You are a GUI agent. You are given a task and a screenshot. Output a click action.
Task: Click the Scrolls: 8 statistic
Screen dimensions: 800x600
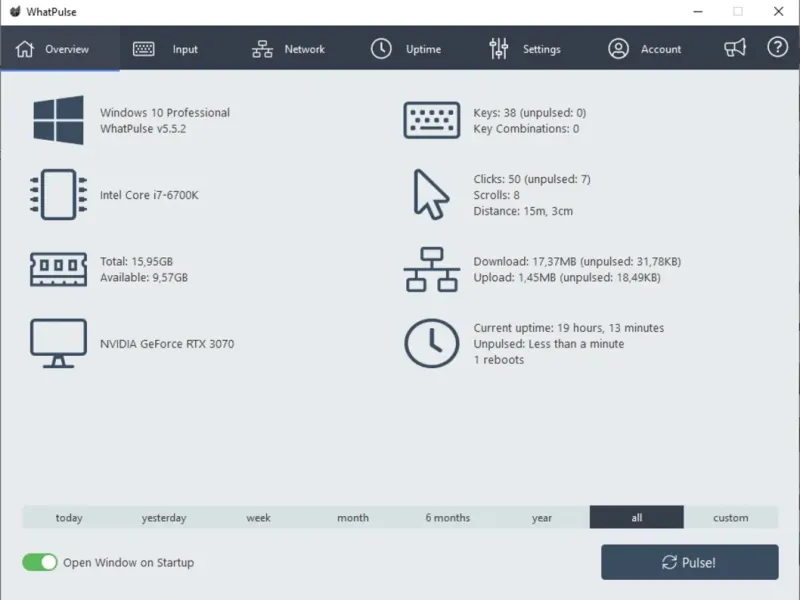[x=496, y=195]
